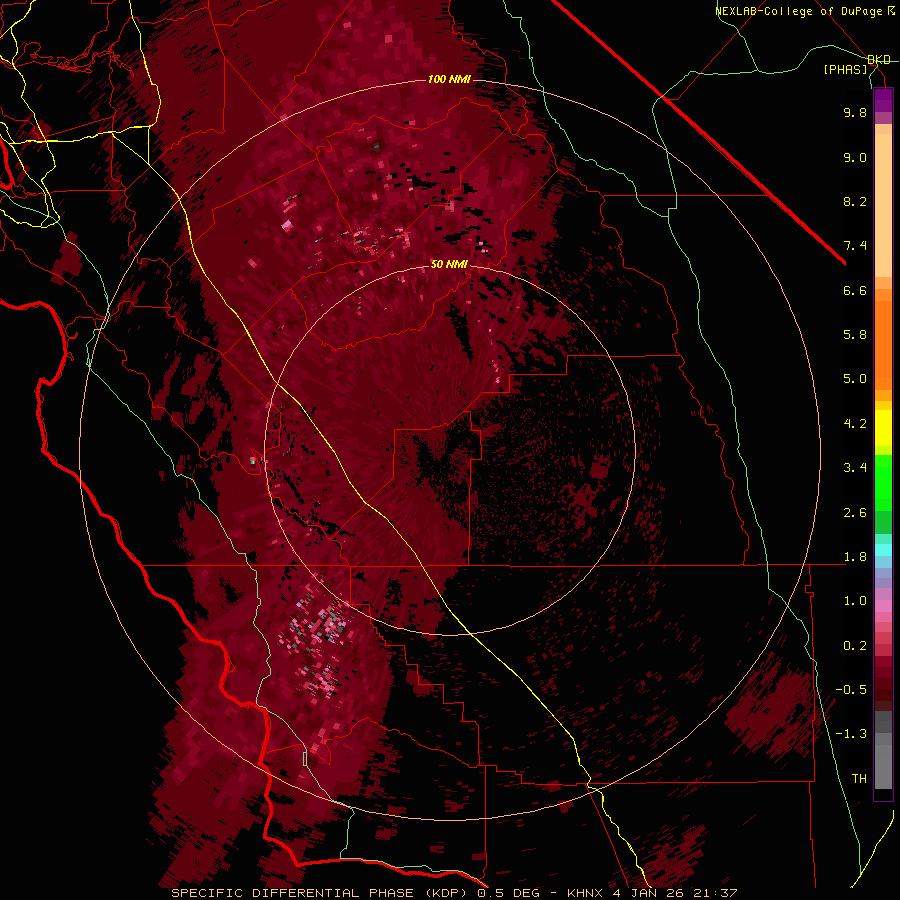Screen dimensions: 900x900
Task: Click the 5.0 scale value
Action: pos(855,379)
